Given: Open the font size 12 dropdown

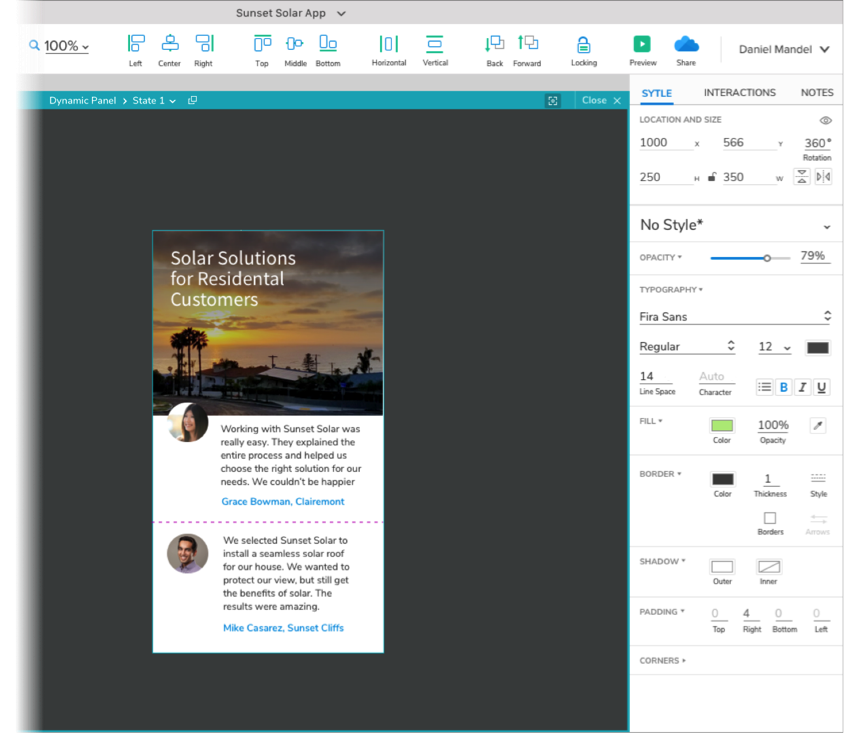Looking at the screenshot, I should pyautogui.click(x=775, y=347).
